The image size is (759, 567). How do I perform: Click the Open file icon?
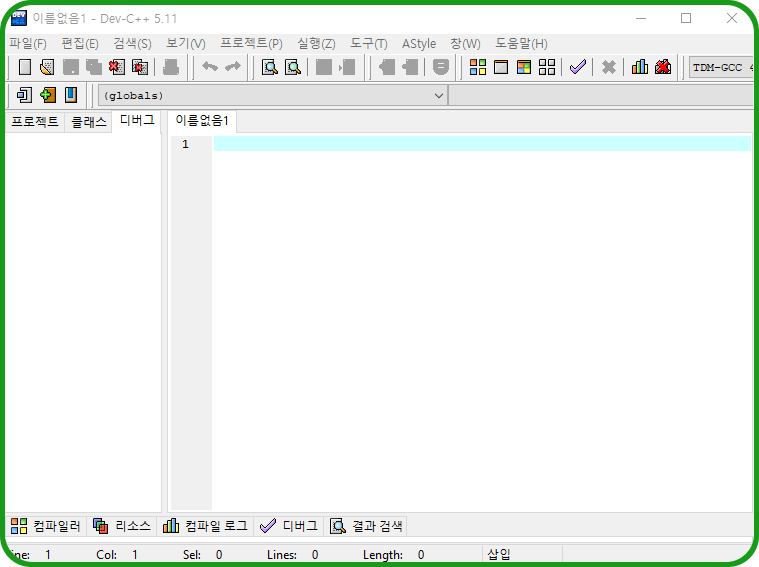pos(47,67)
